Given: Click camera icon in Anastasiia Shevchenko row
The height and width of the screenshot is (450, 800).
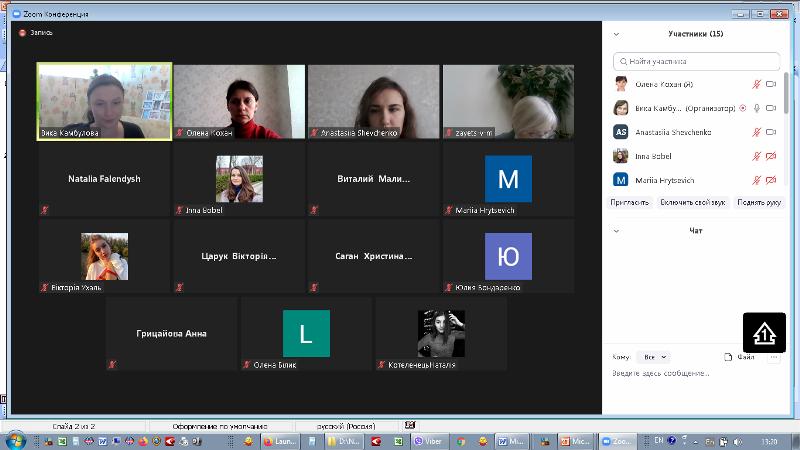Looking at the screenshot, I should (771, 132).
